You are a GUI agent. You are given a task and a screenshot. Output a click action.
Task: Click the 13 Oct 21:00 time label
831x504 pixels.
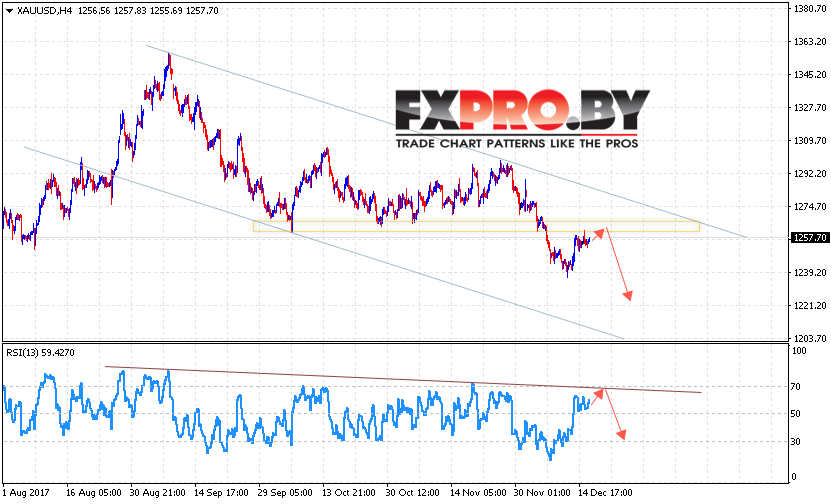349,493
